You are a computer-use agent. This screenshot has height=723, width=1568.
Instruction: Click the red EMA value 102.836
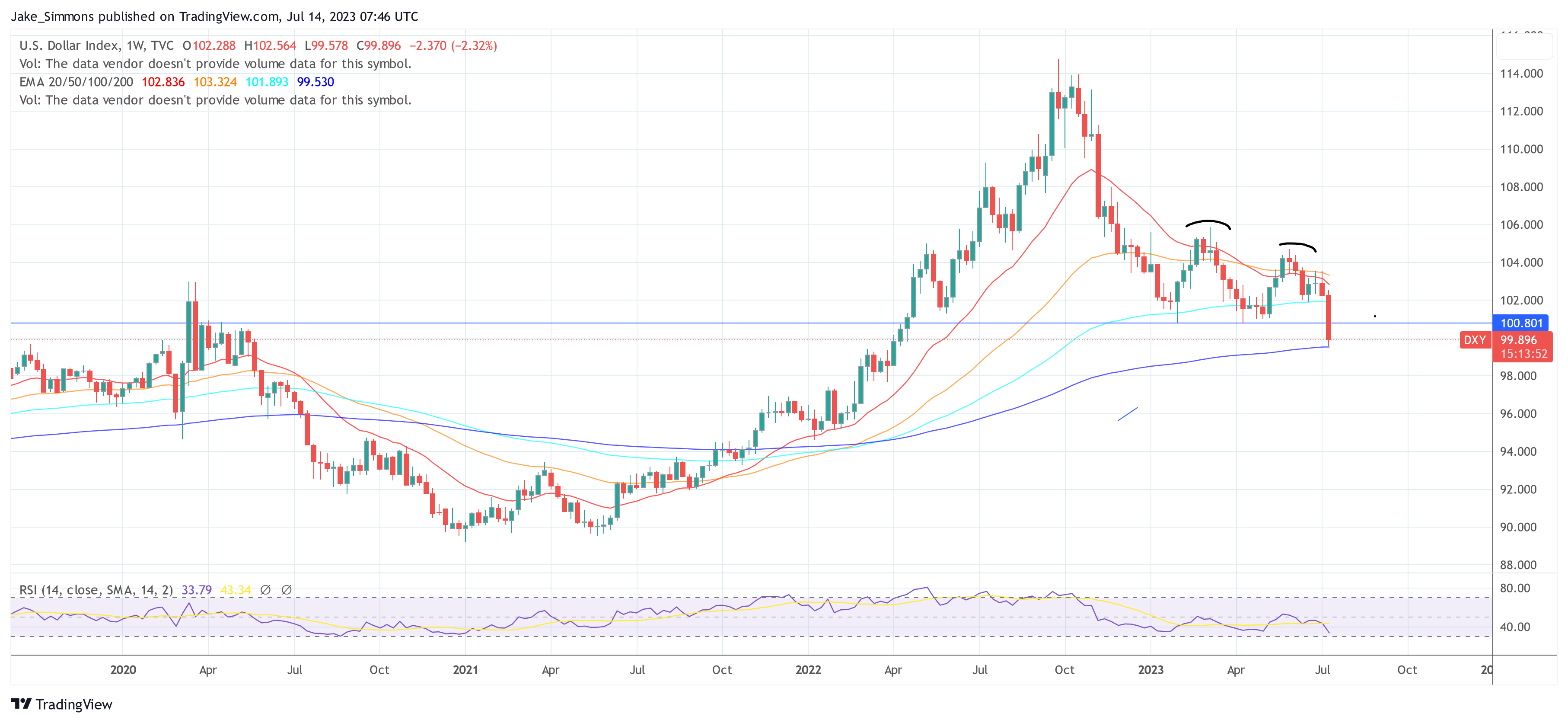(162, 82)
